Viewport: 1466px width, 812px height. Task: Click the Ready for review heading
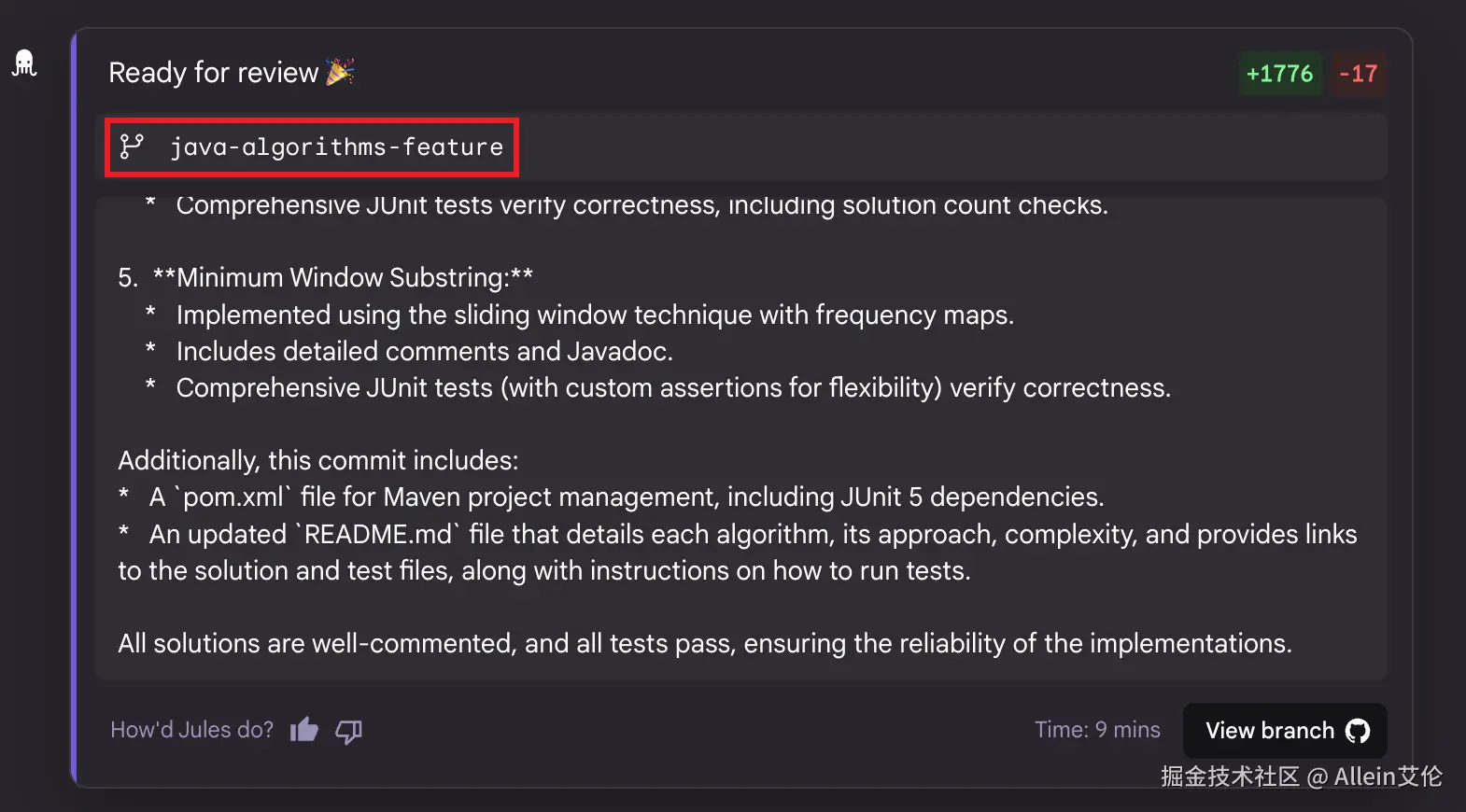tap(213, 72)
